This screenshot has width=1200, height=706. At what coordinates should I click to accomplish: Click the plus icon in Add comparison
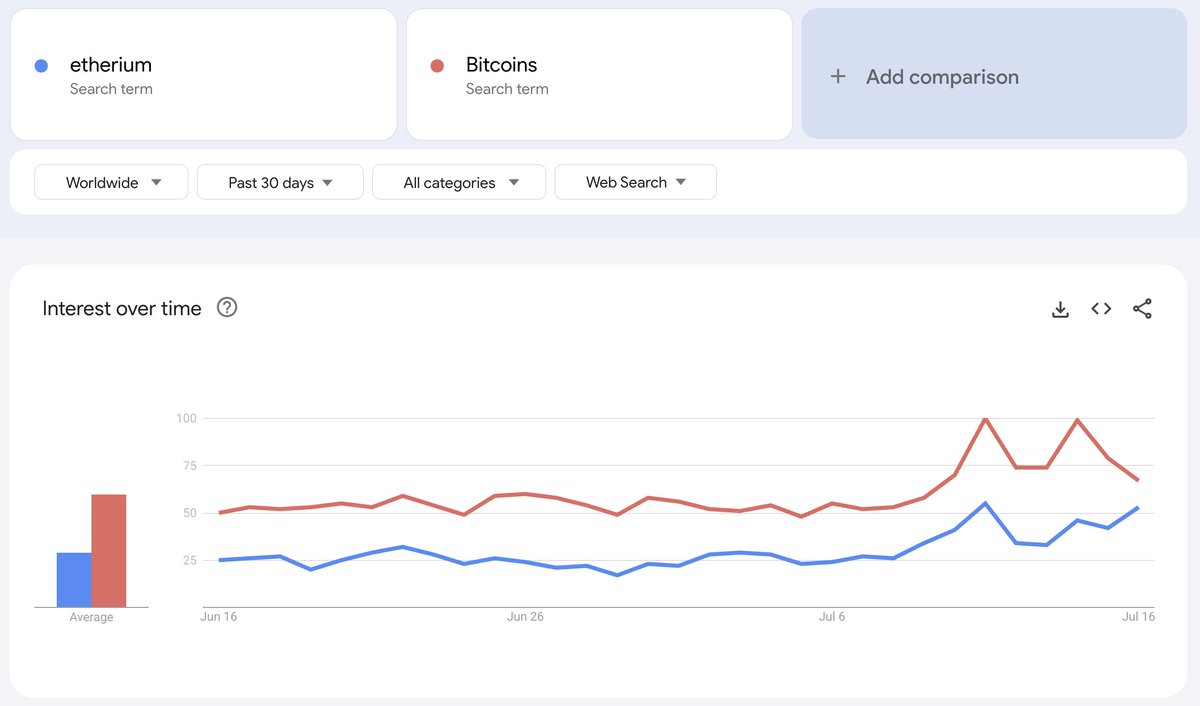(838, 77)
